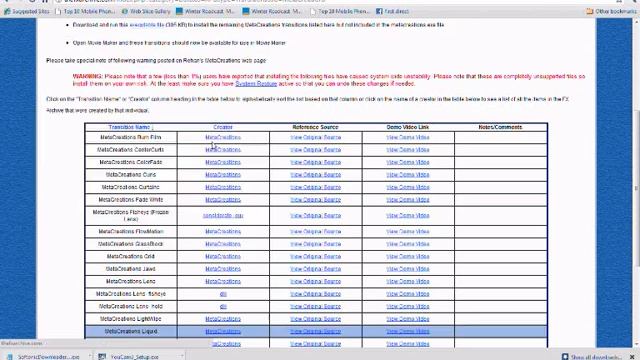View original source for CenterCurls
640x360 pixels.
(316, 150)
